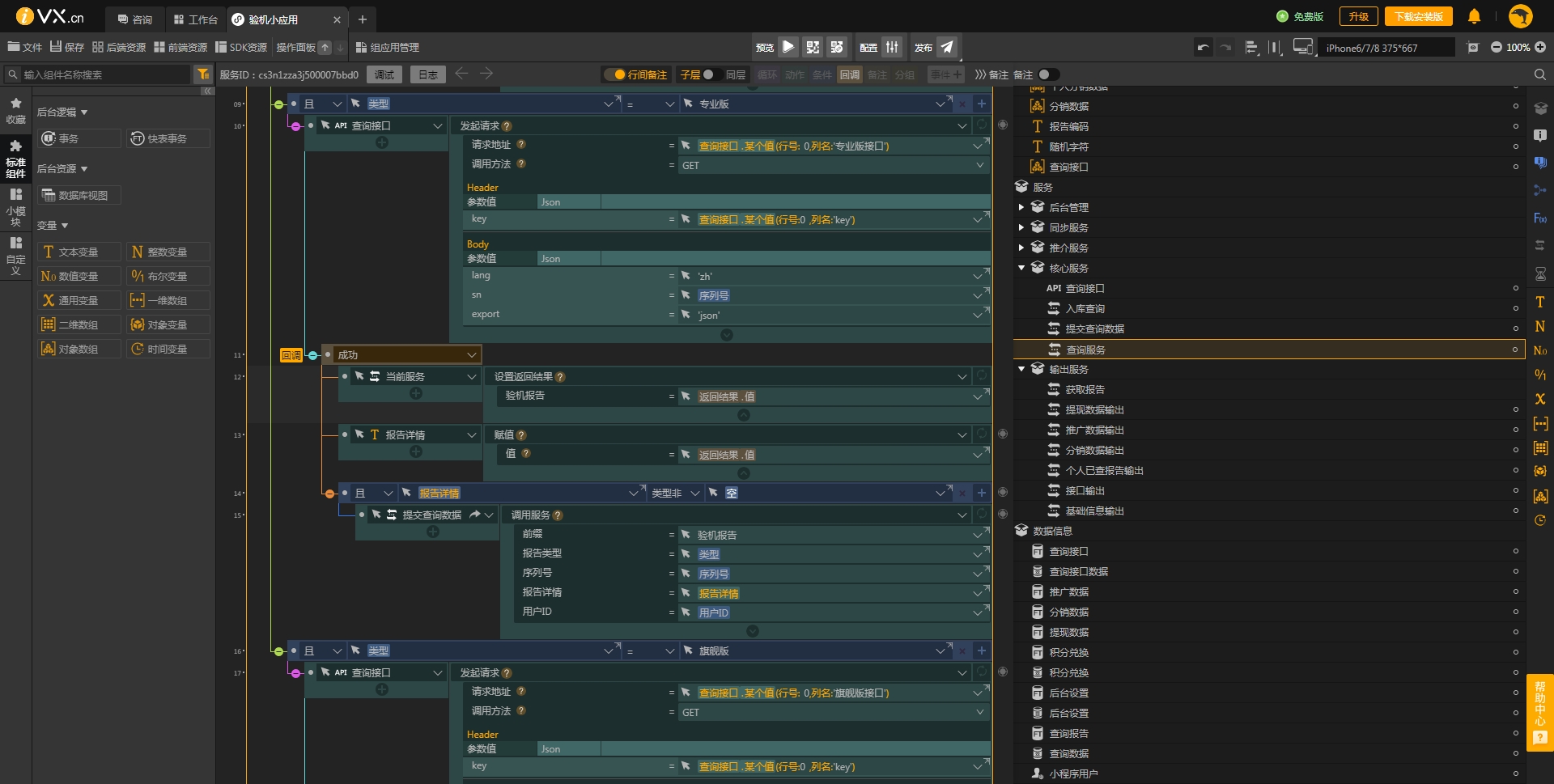Viewport: 1554px width, 784px height.
Task: Open the 文件 menu
Action: (25, 47)
